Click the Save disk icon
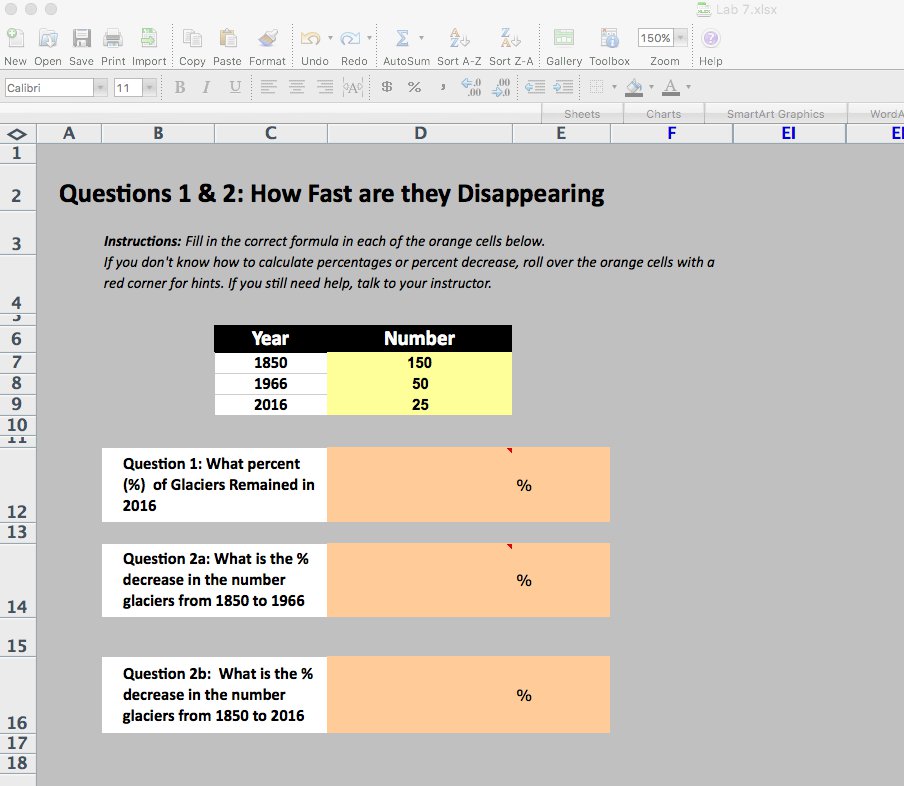Screen dimensions: 904x786 (81, 39)
